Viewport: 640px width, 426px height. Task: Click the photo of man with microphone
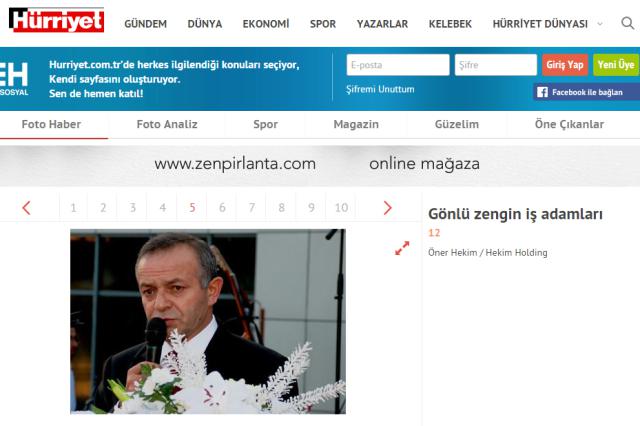coord(208,321)
